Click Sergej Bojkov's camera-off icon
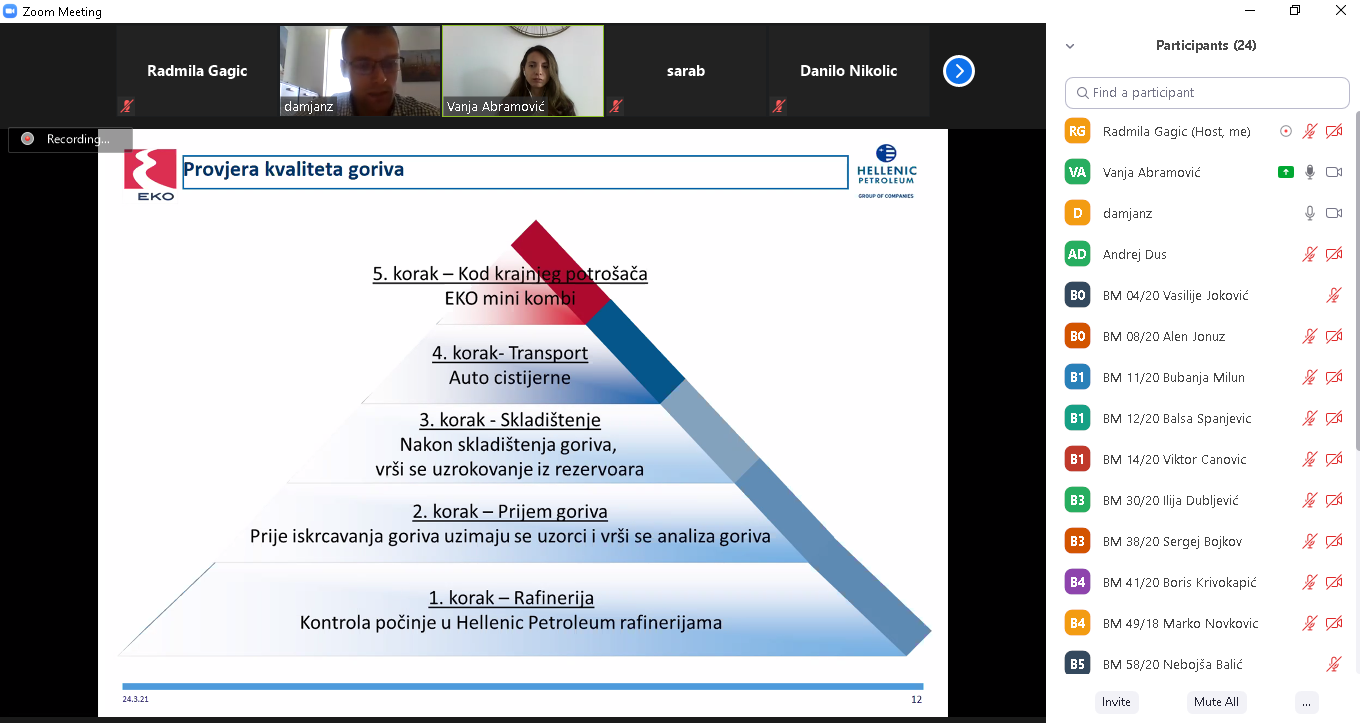This screenshot has height=723, width=1360. pos(1334,541)
